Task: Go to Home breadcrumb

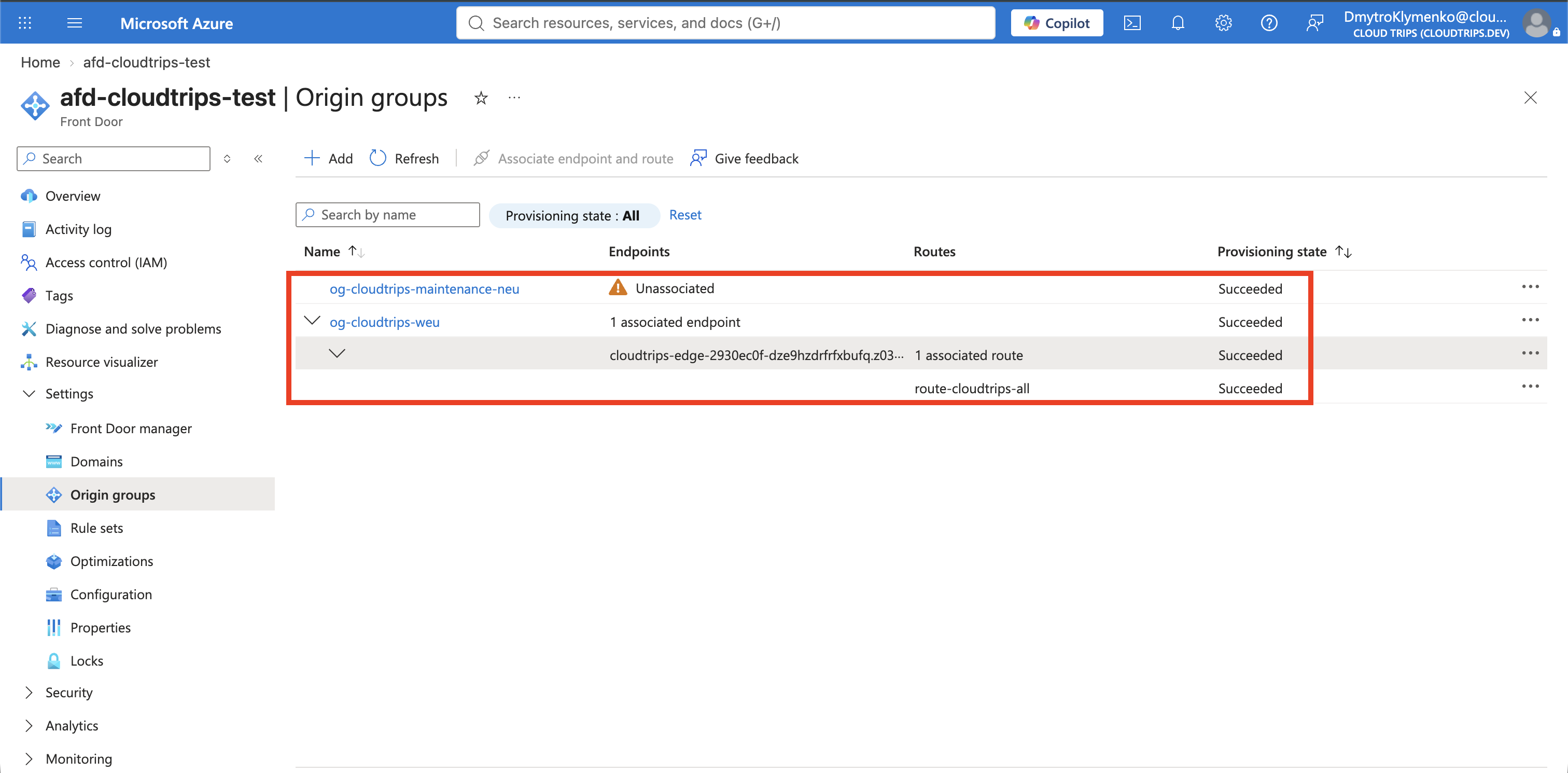Action: (x=40, y=62)
